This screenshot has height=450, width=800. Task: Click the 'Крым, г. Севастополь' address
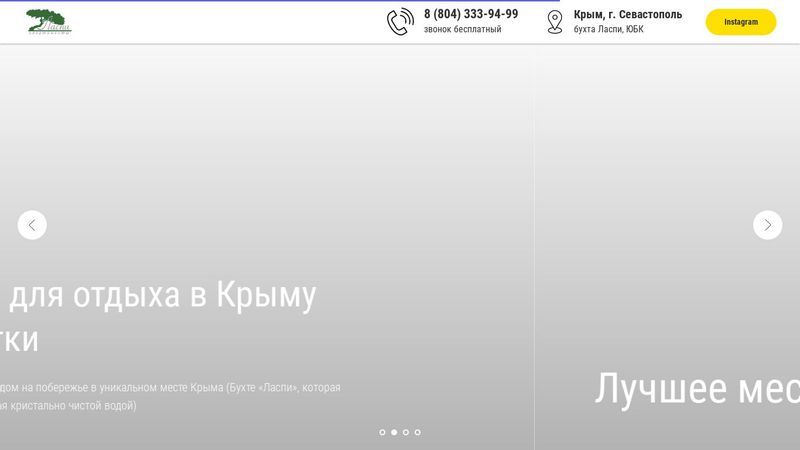628,14
